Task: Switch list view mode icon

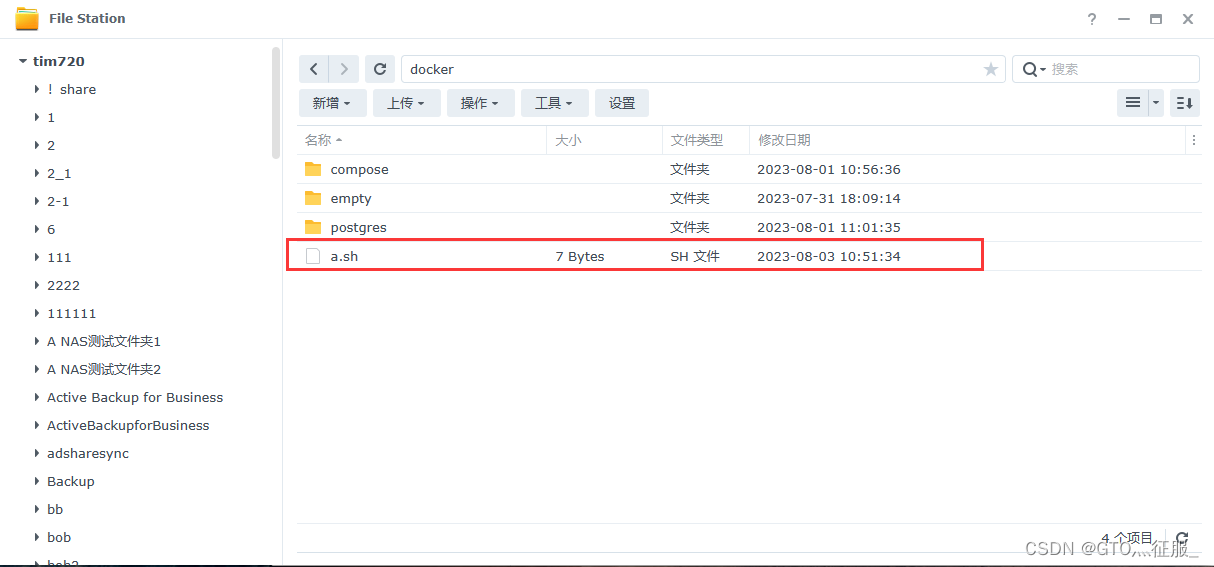Action: coord(1133,103)
